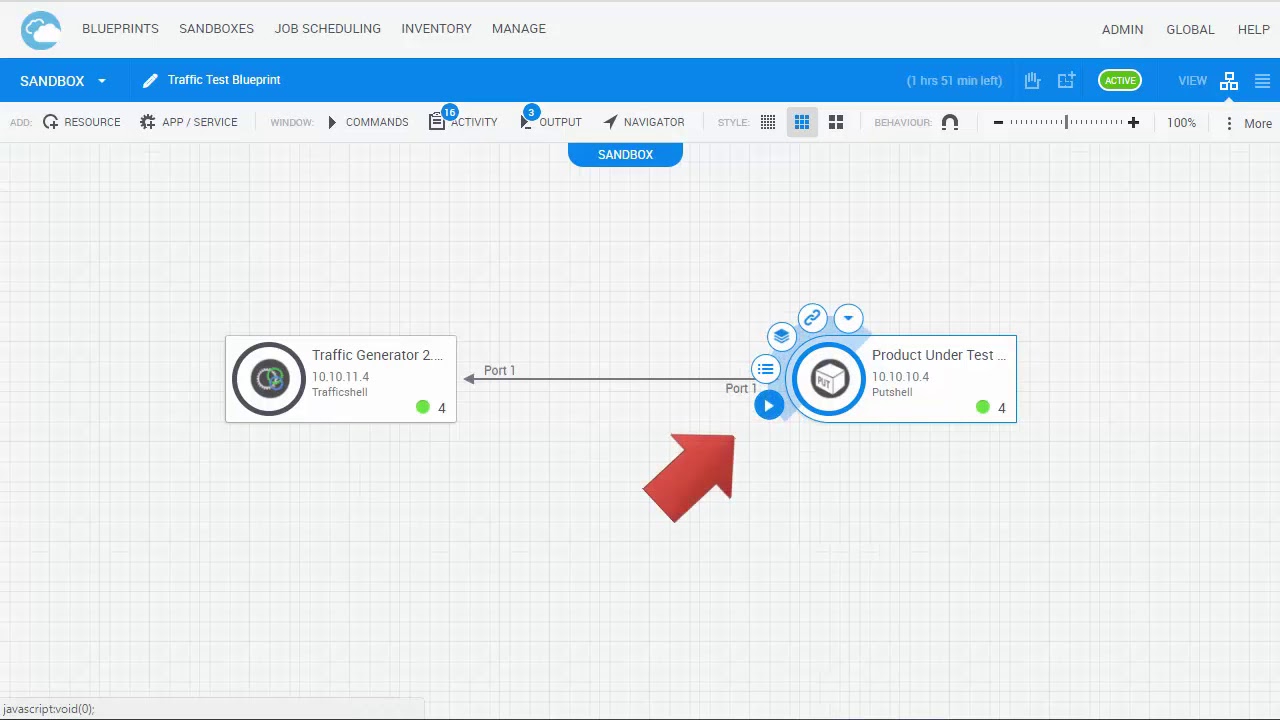Image resolution: width=1280 pixels, height=720 pixels.
Task: Click the remaining time text
Action: (954, 81)
